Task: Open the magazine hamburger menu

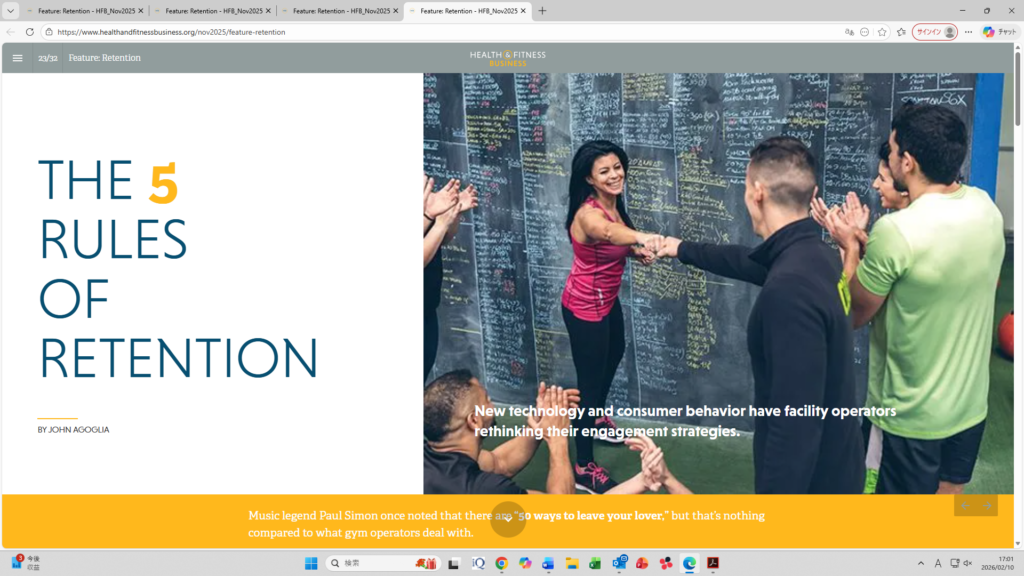Action: click(x=17, y=58)
